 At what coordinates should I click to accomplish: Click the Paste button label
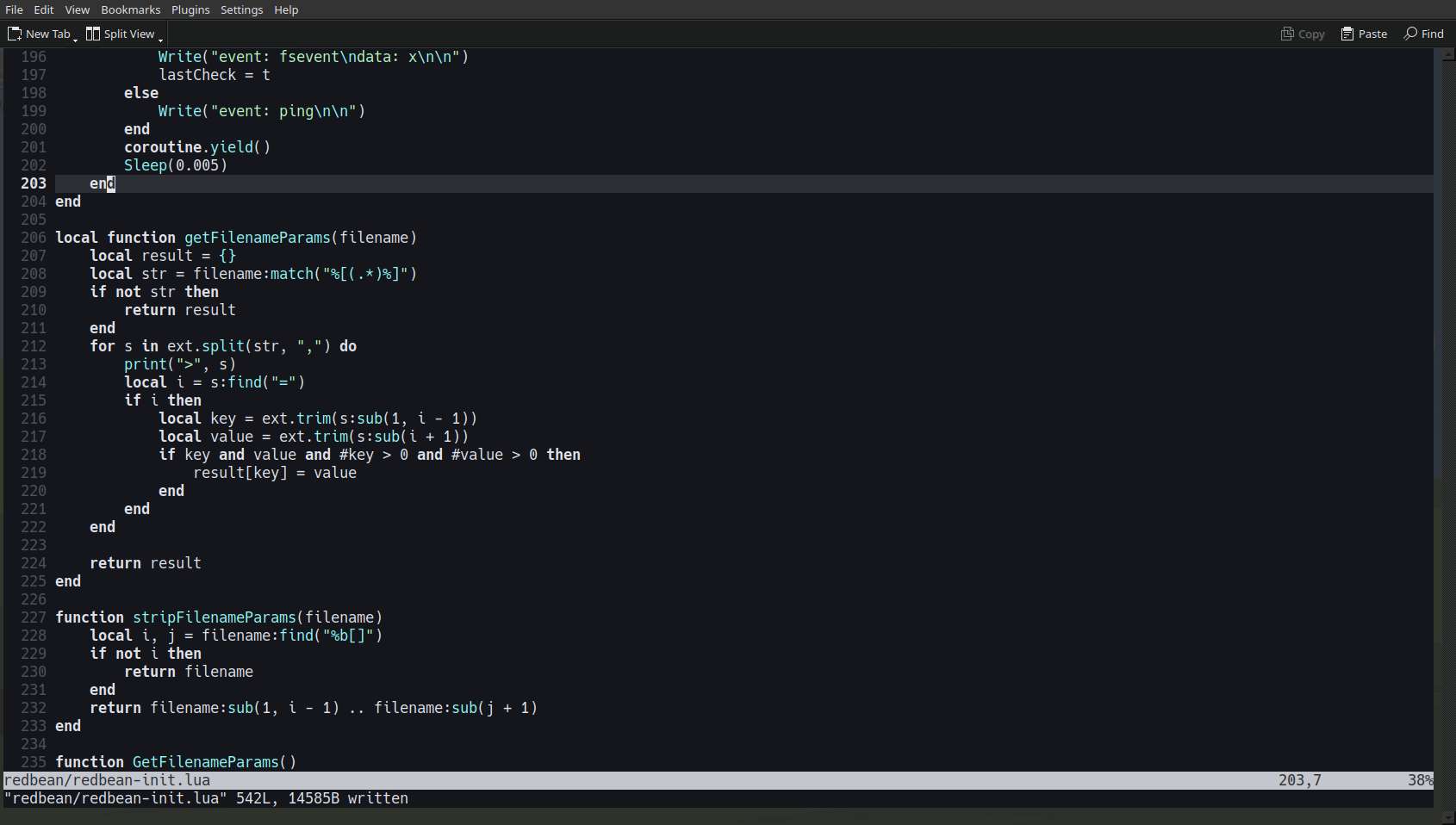pos(1372,34)
